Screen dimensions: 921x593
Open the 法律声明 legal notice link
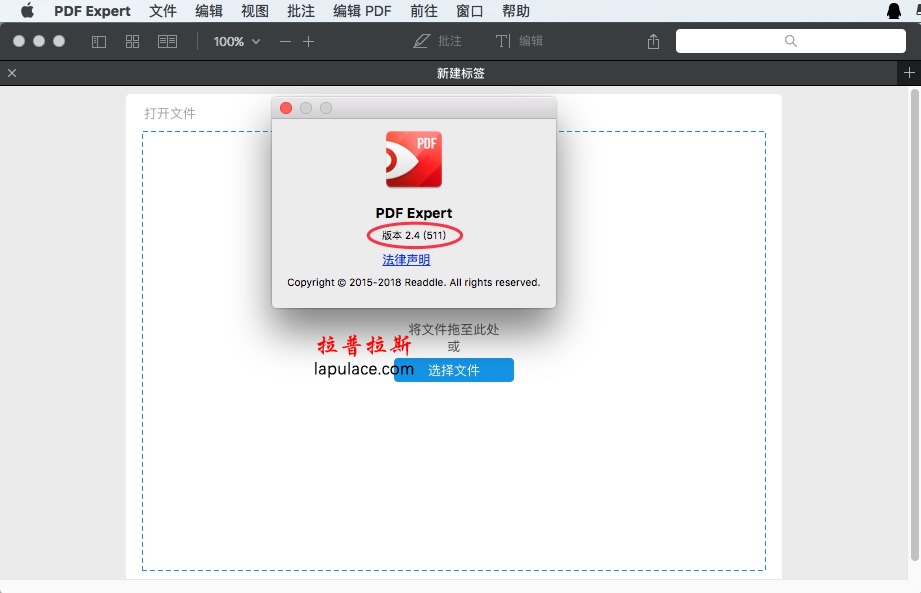[x=406, y=260]
